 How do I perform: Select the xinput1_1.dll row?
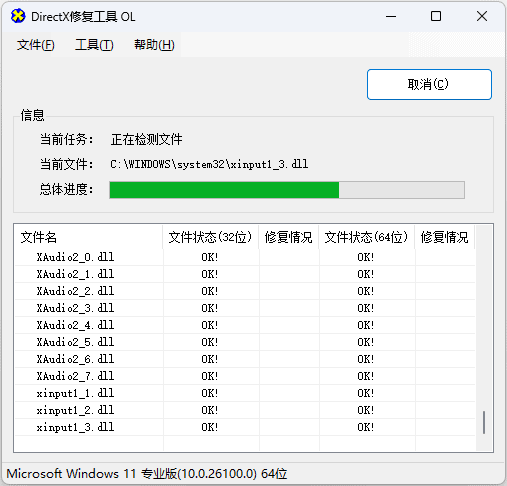245,393
